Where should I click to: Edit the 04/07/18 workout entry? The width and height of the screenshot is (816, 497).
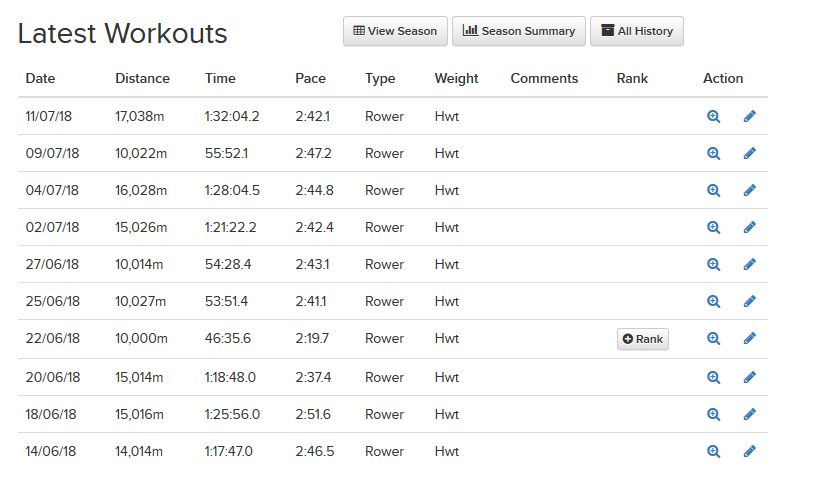(749, 191)
